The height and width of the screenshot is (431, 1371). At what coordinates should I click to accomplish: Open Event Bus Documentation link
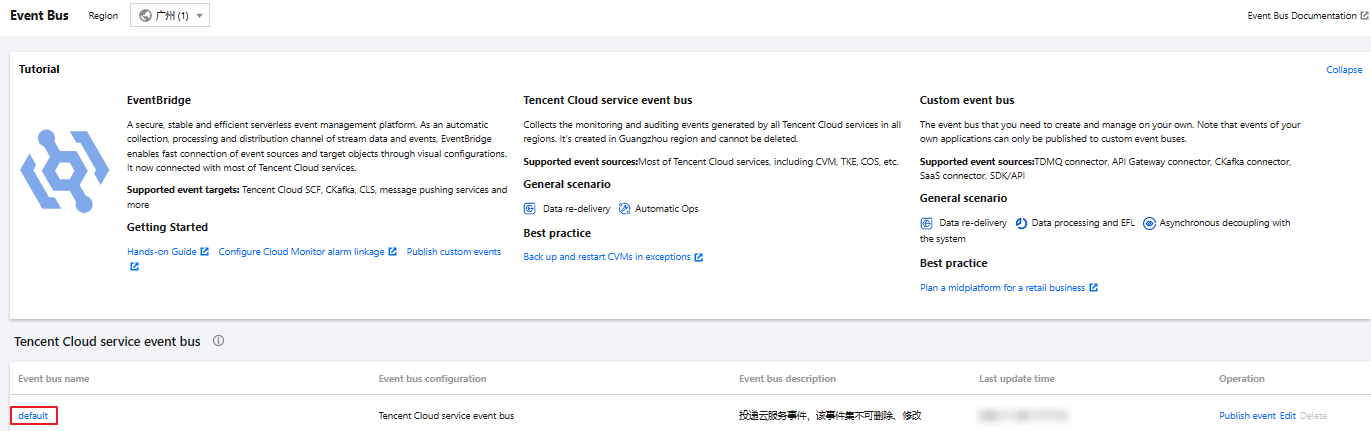point(1302,16)
